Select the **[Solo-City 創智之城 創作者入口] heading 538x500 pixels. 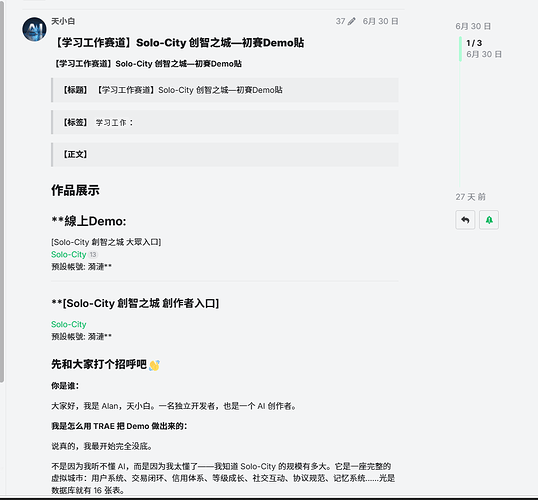tap(135, 303)
